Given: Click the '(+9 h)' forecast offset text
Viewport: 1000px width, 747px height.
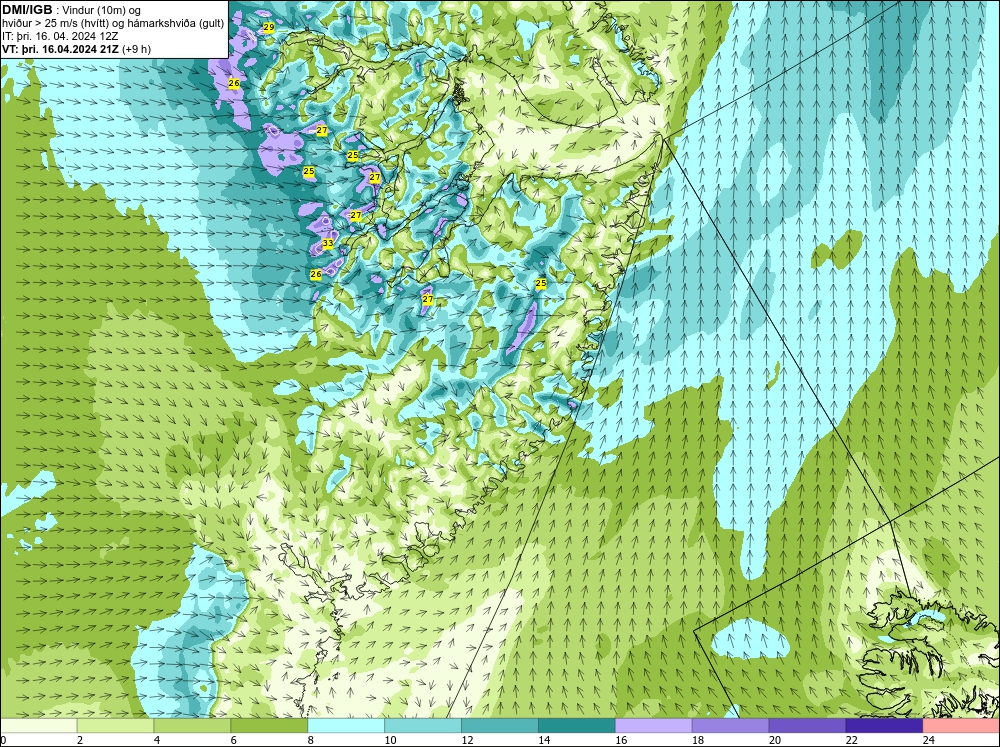Looking at the screenshot, I should pyautogui.click(x=136, y=49).
